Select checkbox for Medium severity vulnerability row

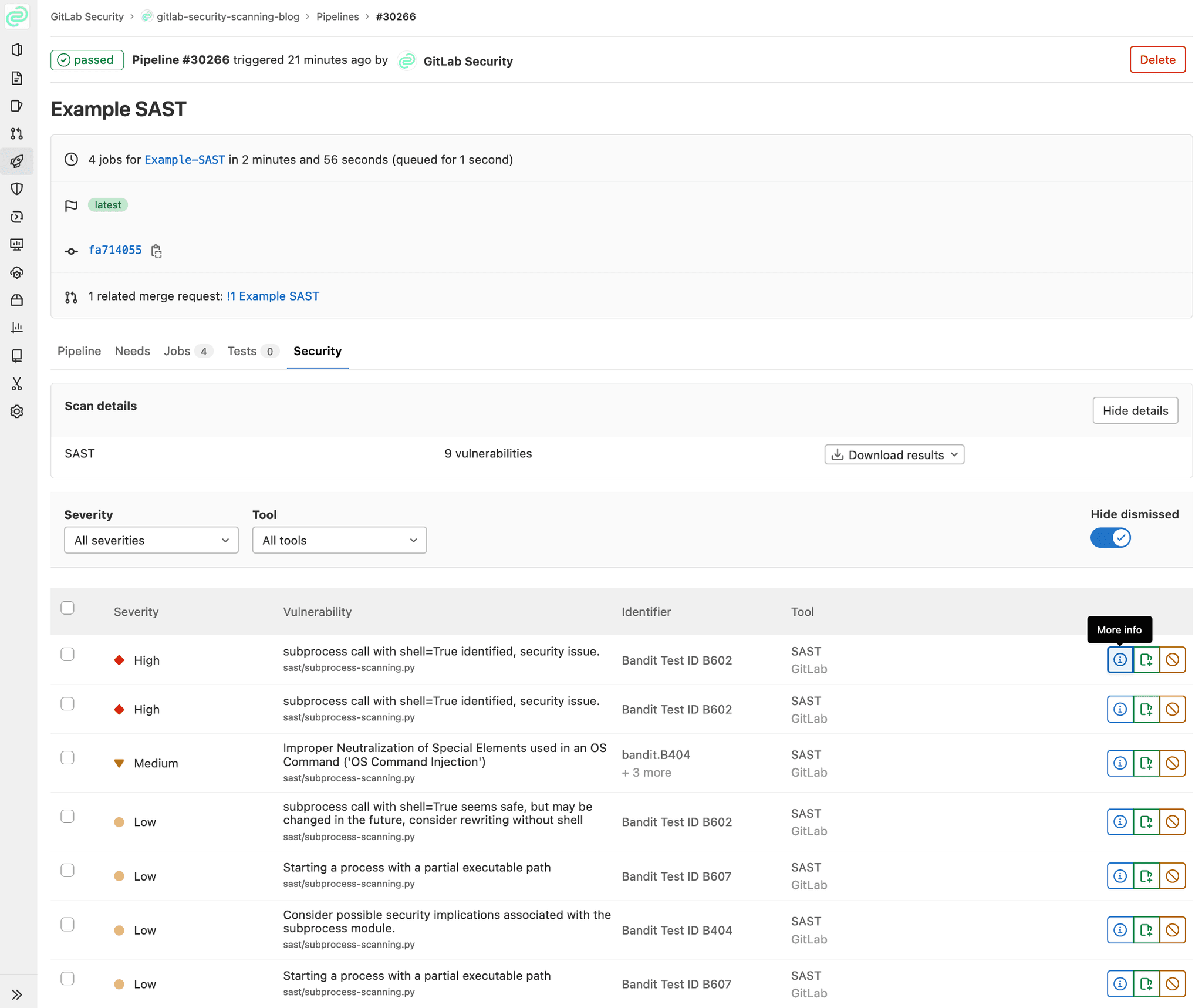(67, 757)
